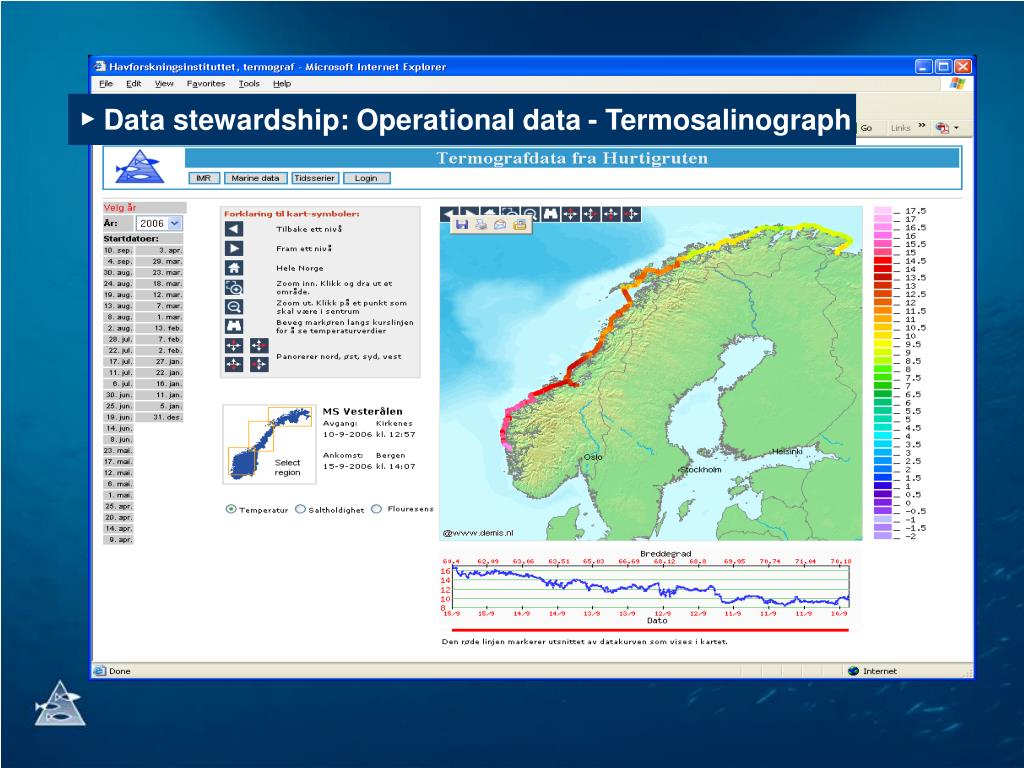Click the Tidsserier button
Image resolution: width=1024 pixels, height=768 pixels.
click(x=315, y=178)
